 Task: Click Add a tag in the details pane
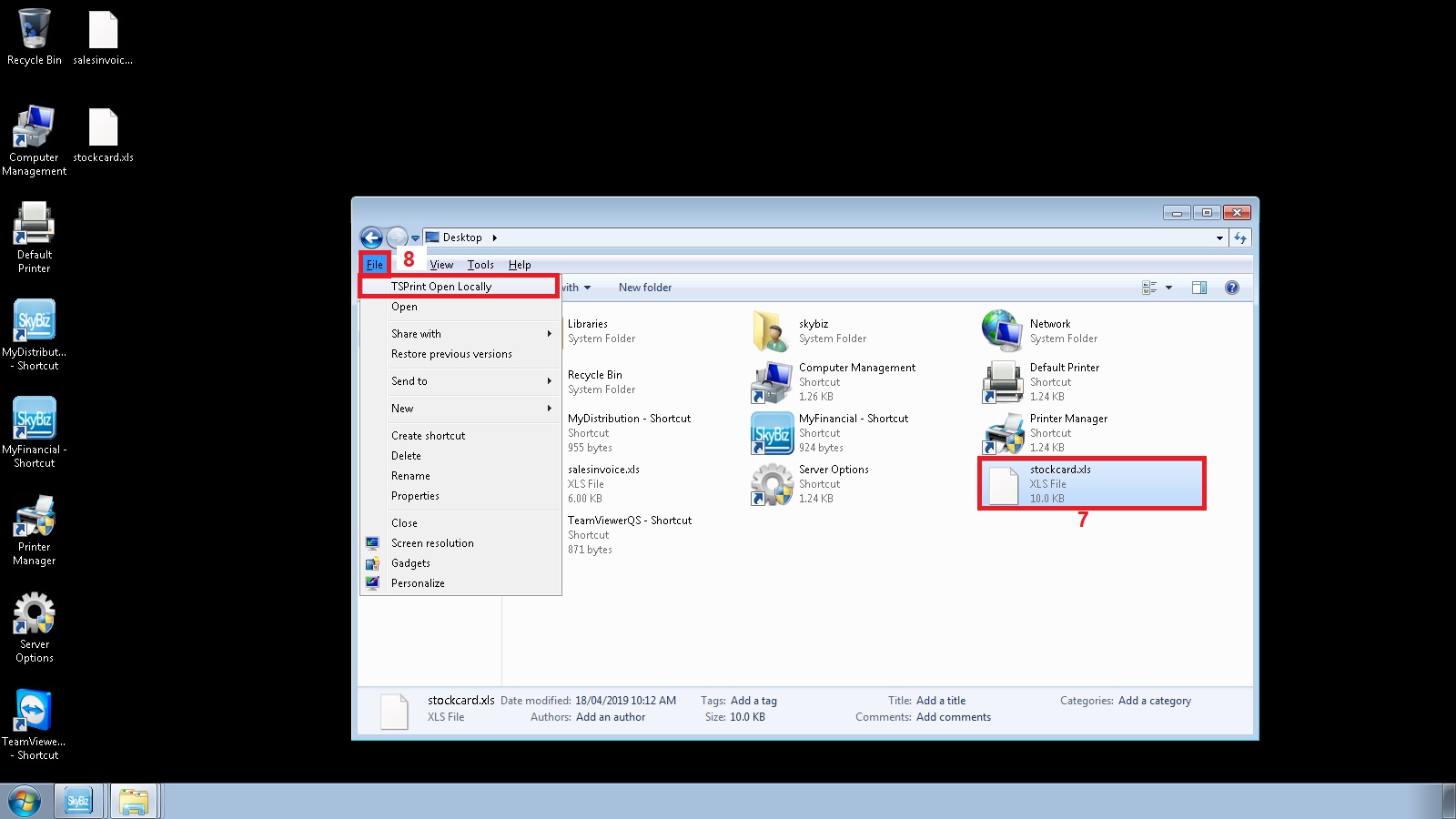coord(753,701)
